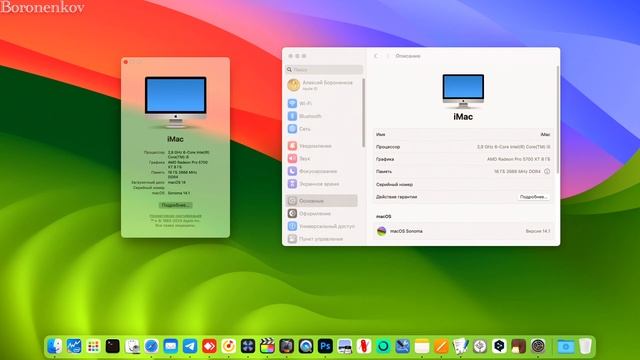Open the Mail app in Dock
The image size is (640, 360).
point(171,346)
